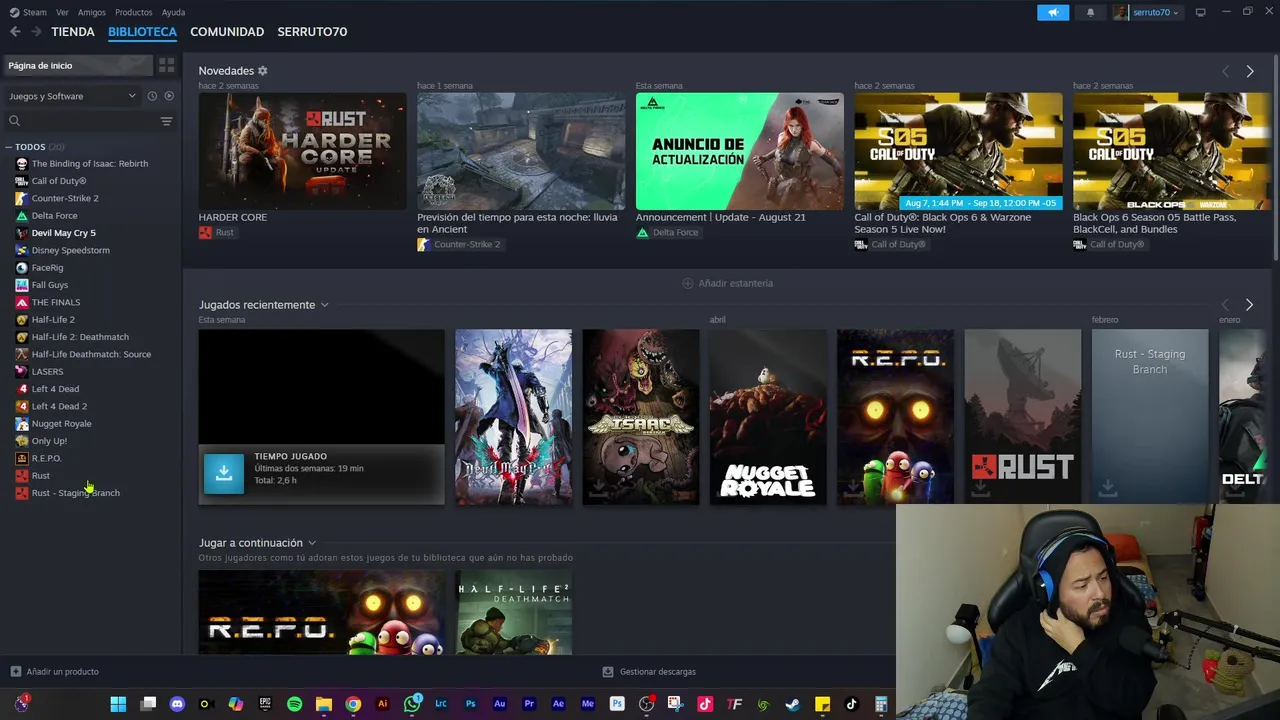Expand the Jugar a continuación dropdown

point(312,543)
